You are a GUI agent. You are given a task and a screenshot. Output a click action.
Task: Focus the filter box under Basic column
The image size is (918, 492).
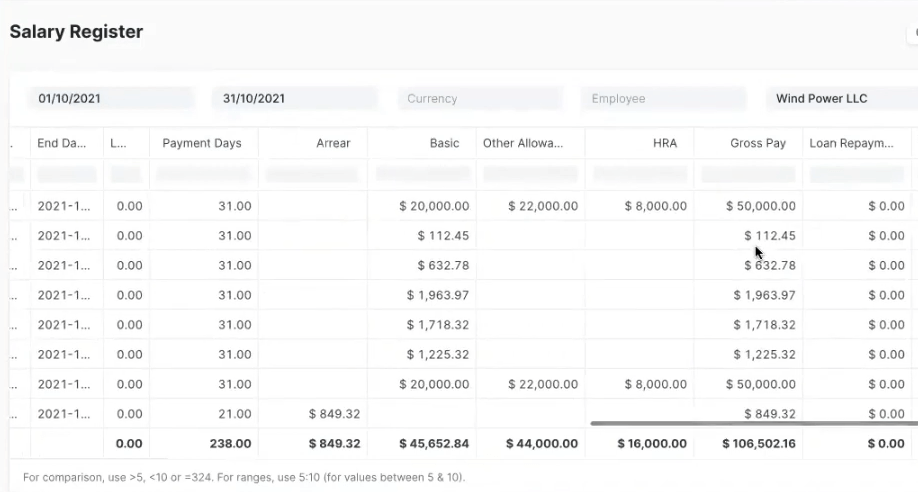pos(422,174)
